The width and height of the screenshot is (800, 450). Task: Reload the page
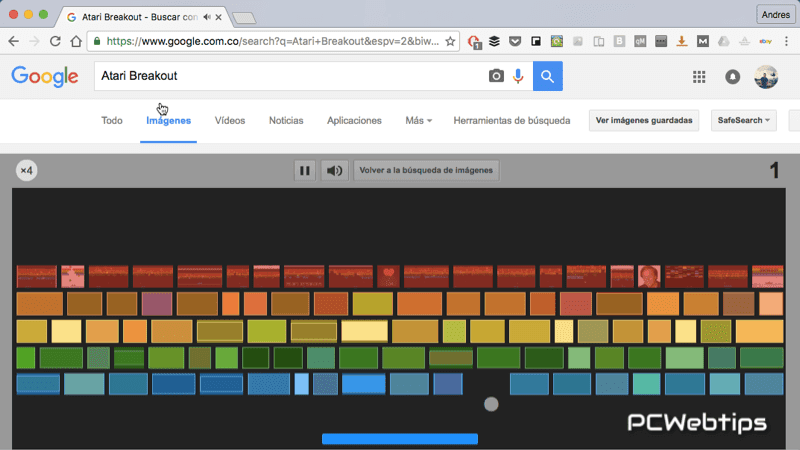[x=55, y=41]
